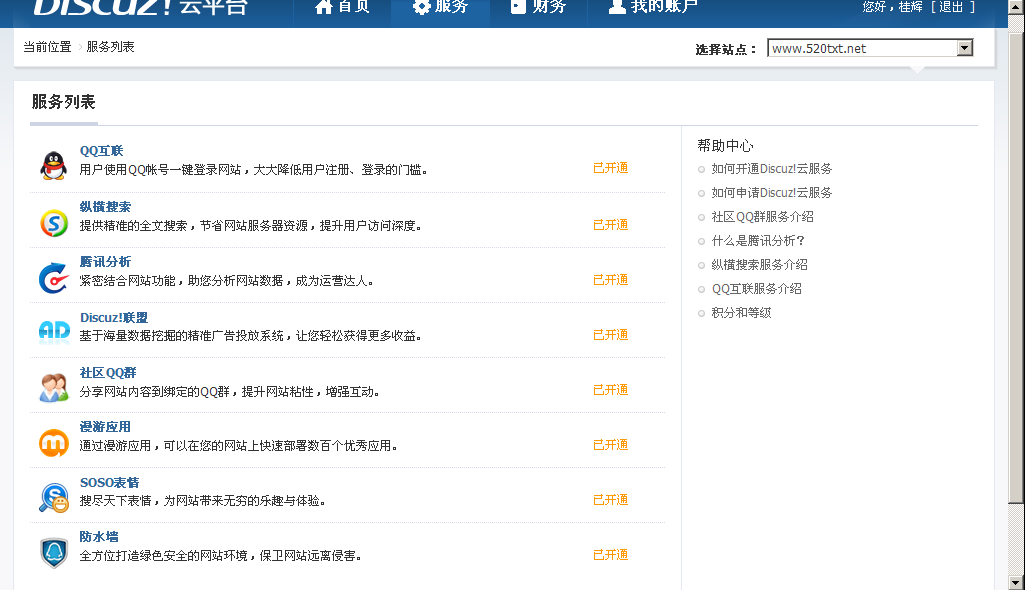This screenshot has height=590, width=1025.
Task: Click the wallet icon beside 财务
Action: coord(518,7)
